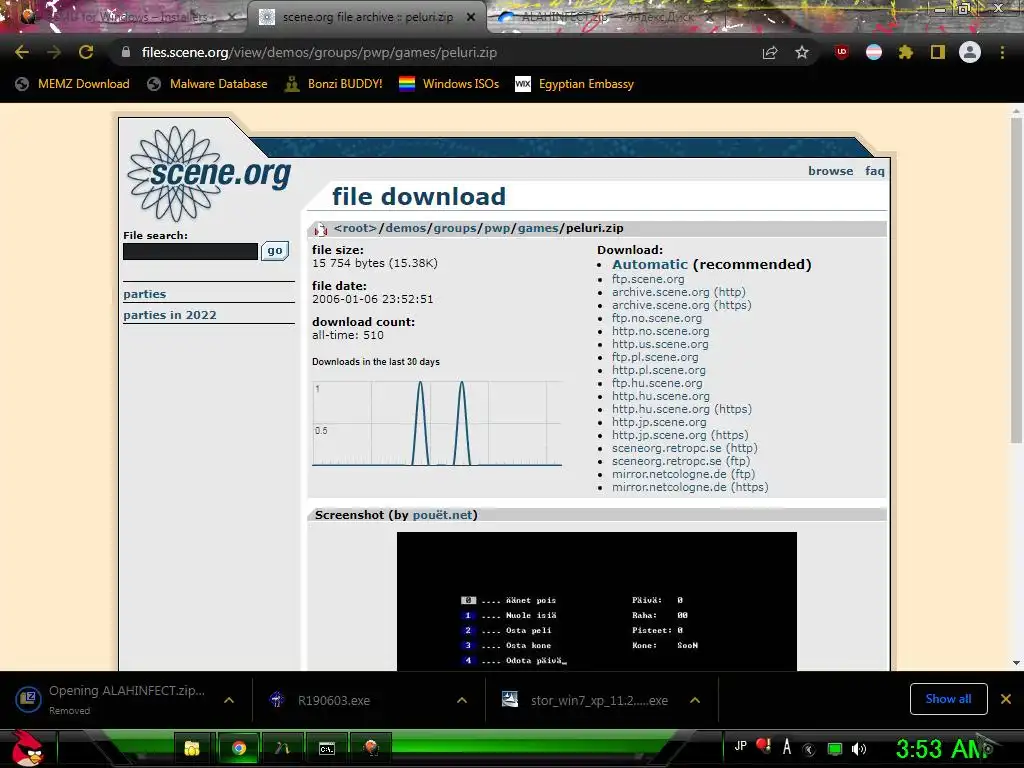Click the go search button
The height and width of the screenshot is (768, 1024).
pyautogui.click(x=275, y=251)
